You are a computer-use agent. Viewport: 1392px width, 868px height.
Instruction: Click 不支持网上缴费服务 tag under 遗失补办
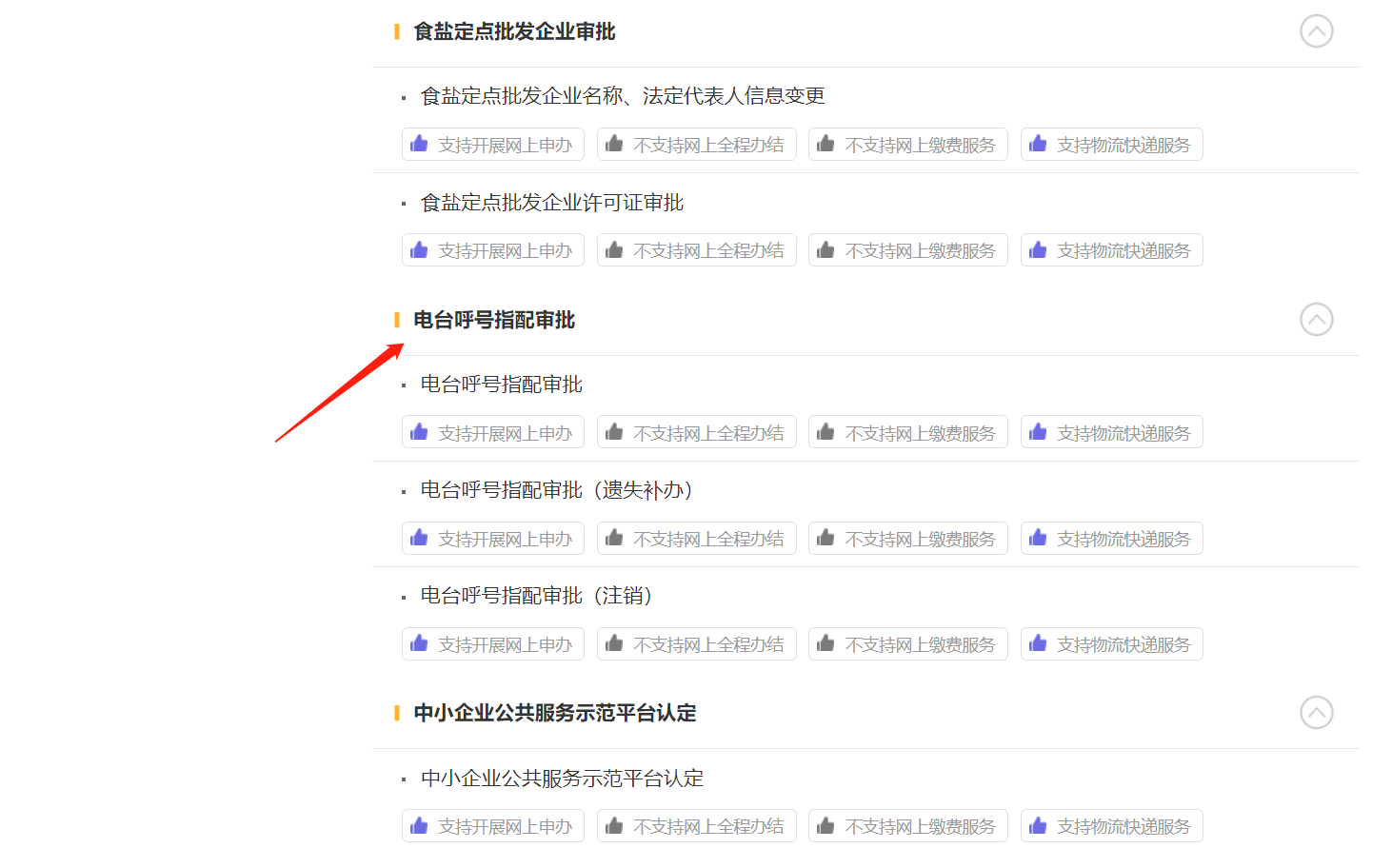[x=908, y=539]
